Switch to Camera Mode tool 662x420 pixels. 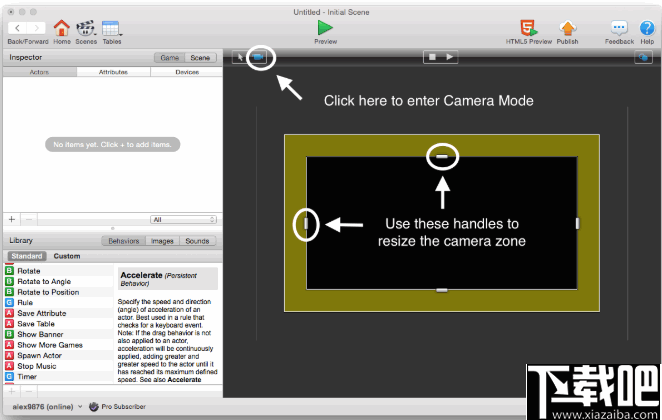point(258,57)
